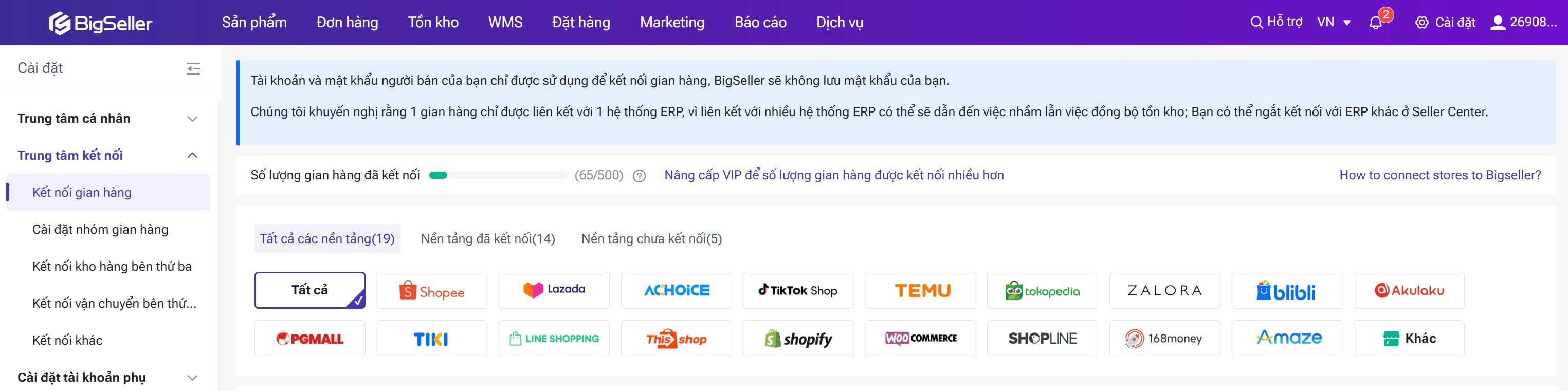The height and width of the screenshot is (391, 1568).
Task: Click the help question mark icon
Action: [639, 176]
